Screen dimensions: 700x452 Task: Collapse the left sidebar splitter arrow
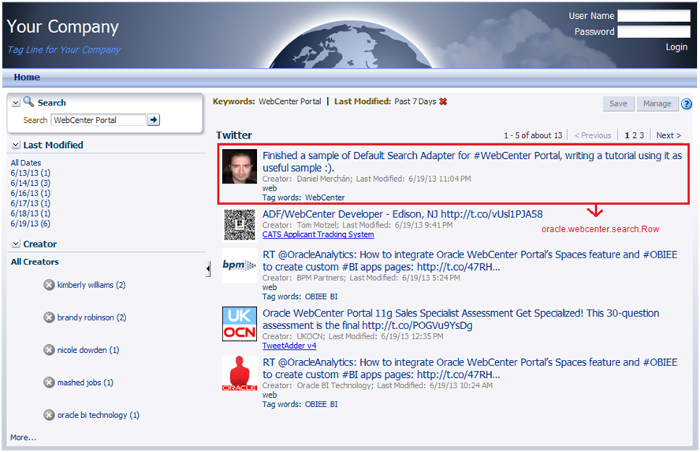click(x=208, y=269)
